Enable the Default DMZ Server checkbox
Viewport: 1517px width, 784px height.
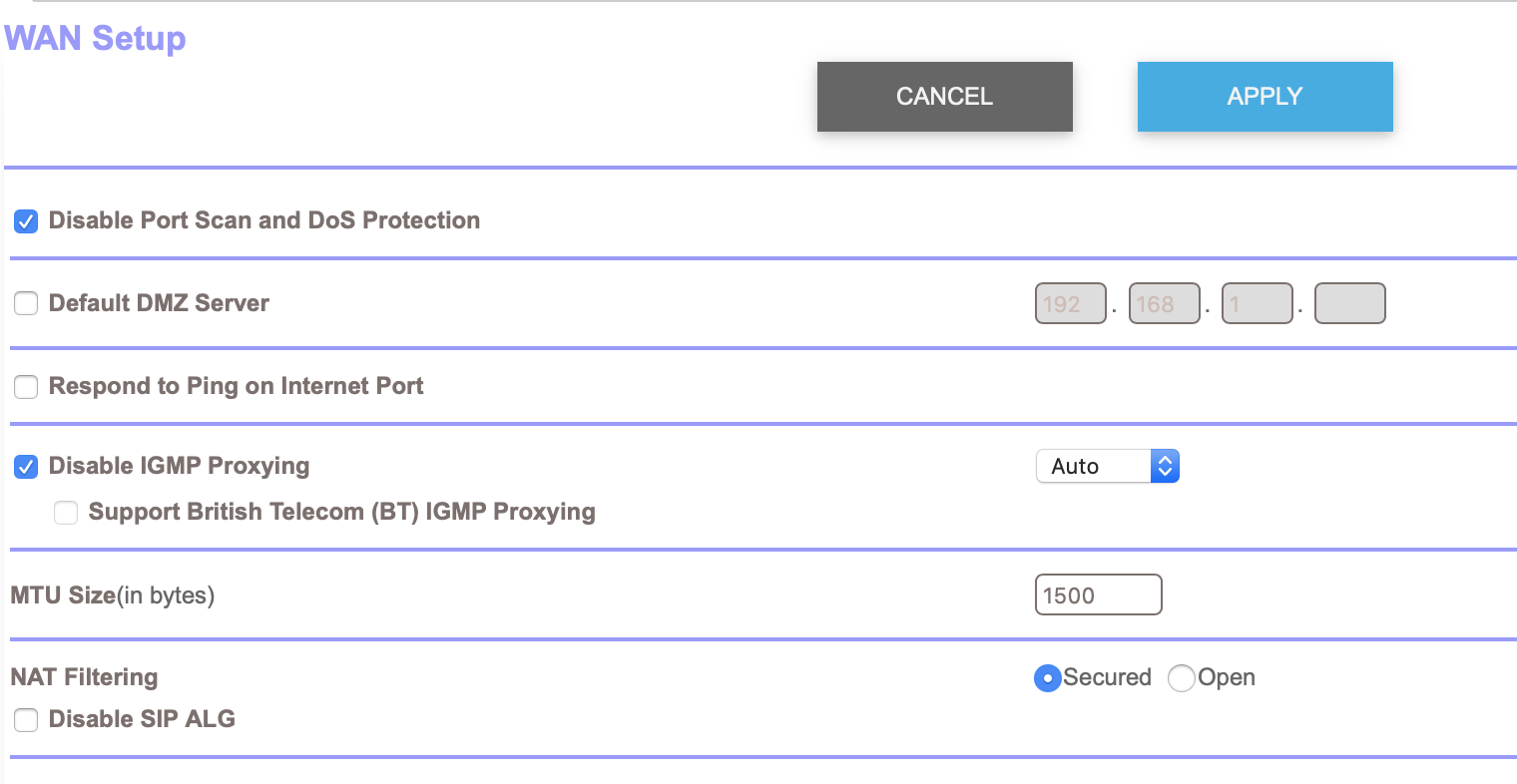(x=25, y=303)
